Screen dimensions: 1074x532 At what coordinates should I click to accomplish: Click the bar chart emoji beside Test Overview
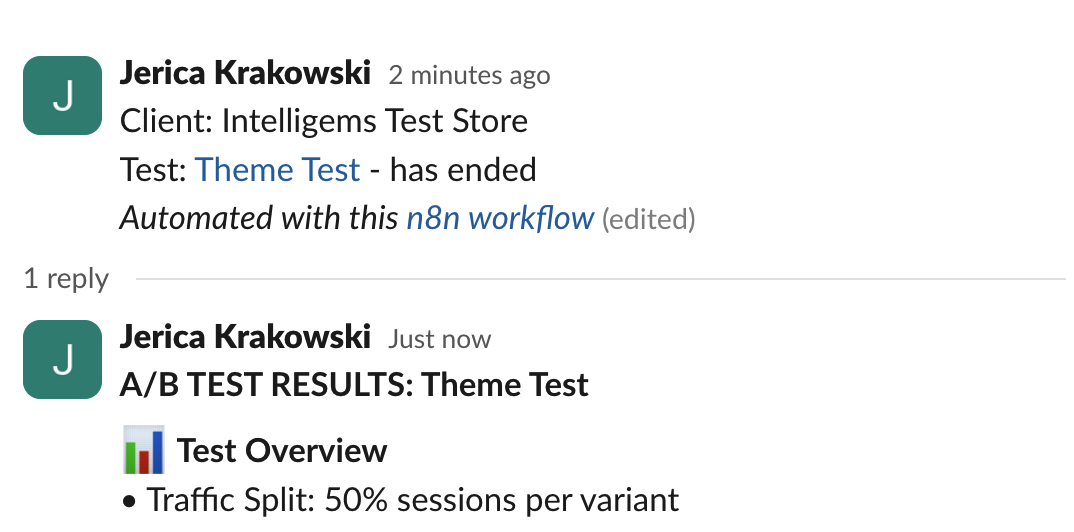tap(143, 450)
